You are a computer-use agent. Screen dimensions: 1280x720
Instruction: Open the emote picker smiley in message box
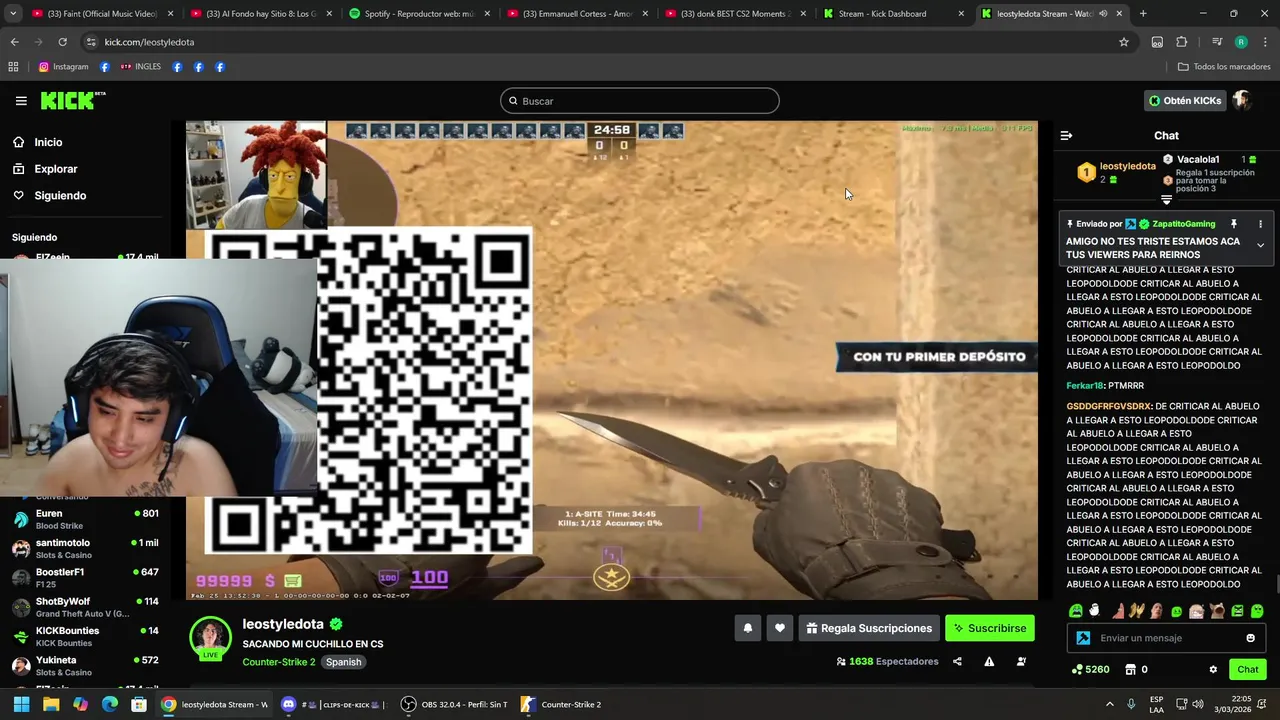click(1250, 638)
